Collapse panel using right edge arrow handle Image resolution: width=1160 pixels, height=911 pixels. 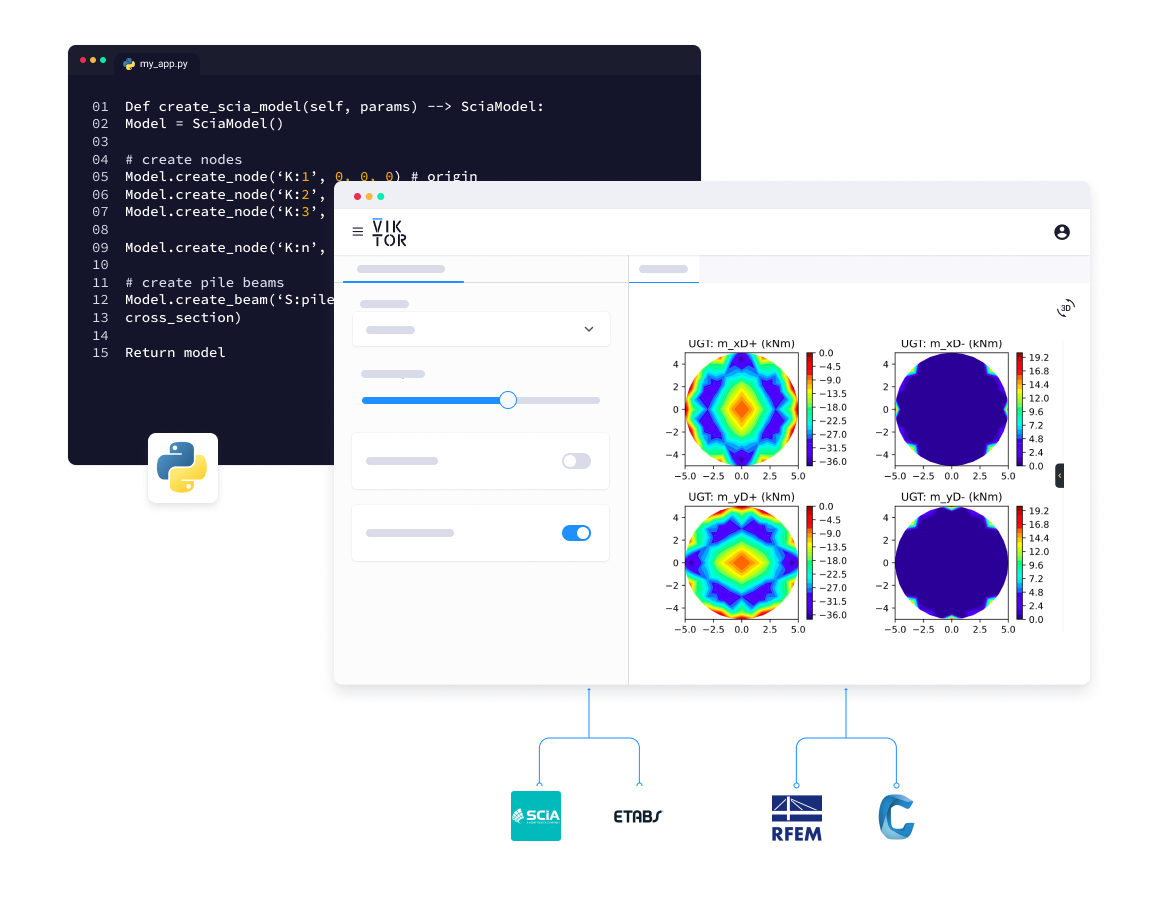[x=1059, y=476]
